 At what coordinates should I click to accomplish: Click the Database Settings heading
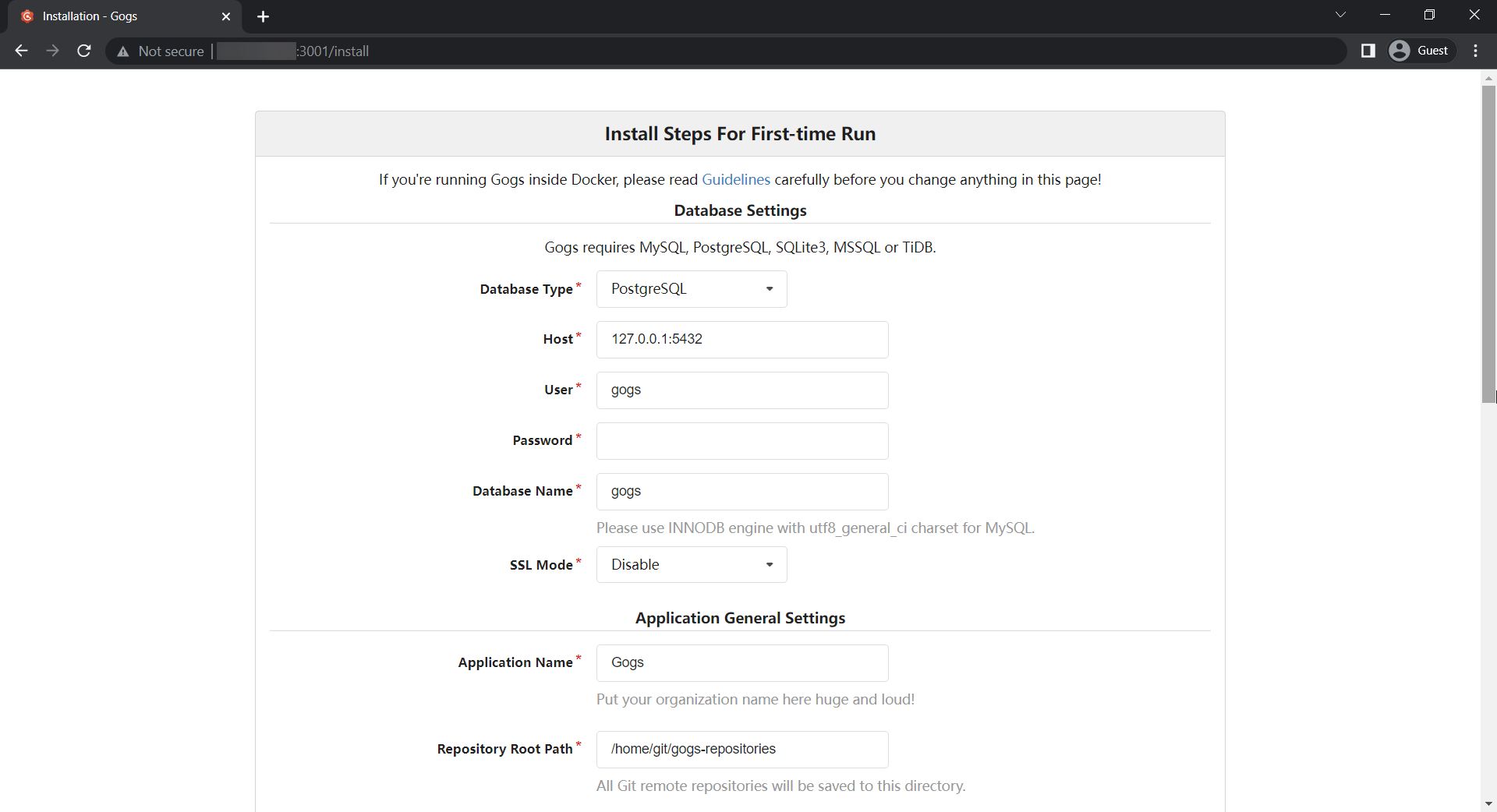pyautogui.click(x=740, y=210)
